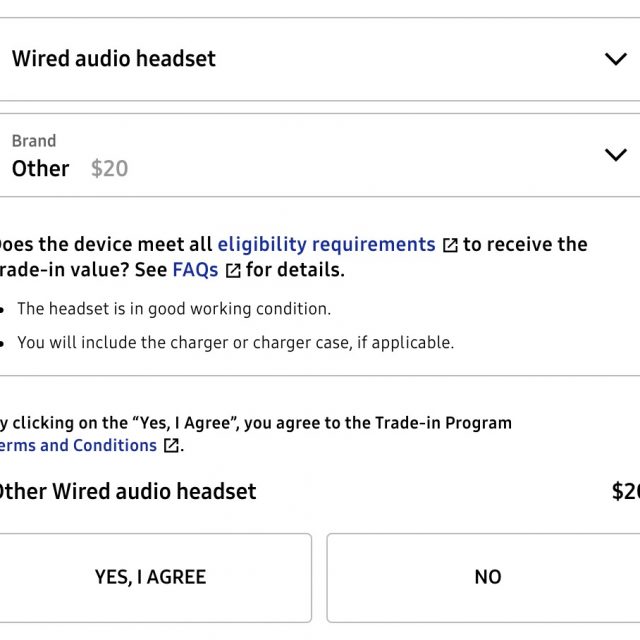Click external-link icon after eligibility requirements
Screen dimensions: 640x640
point(450,246)
